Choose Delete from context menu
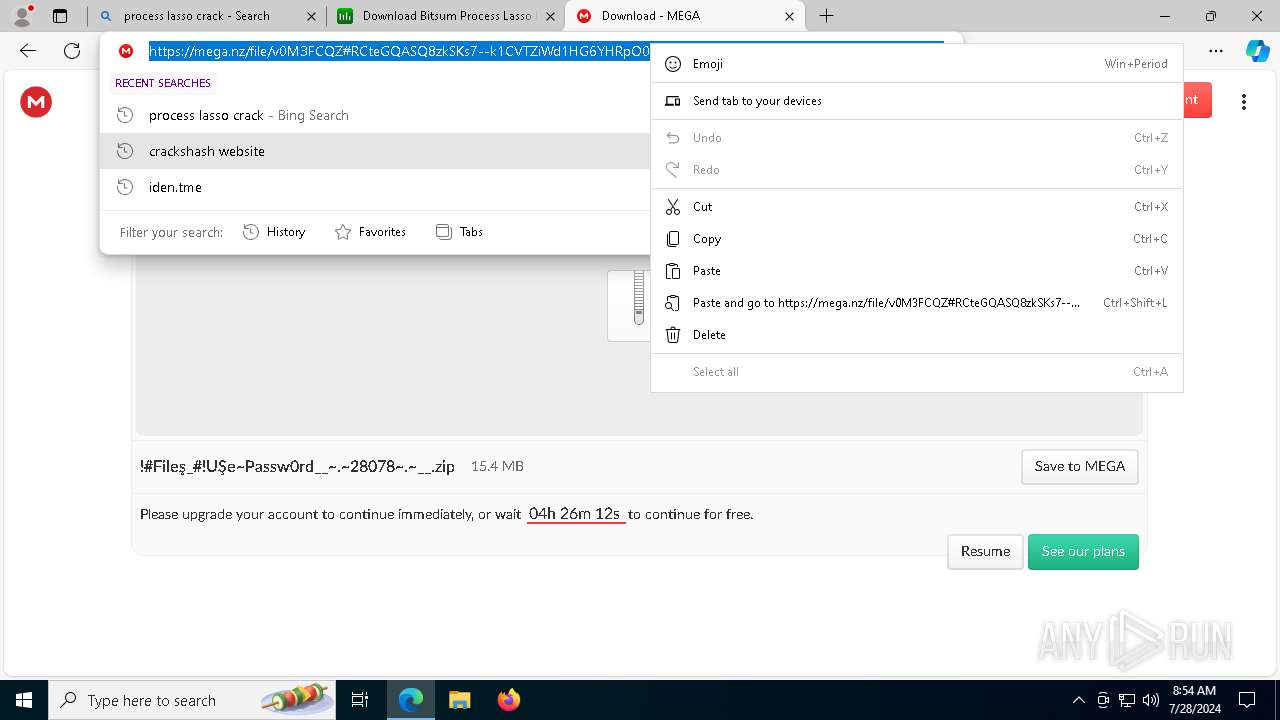The width and height of the screenshot is (1280, 720). [x=916, y=335]
